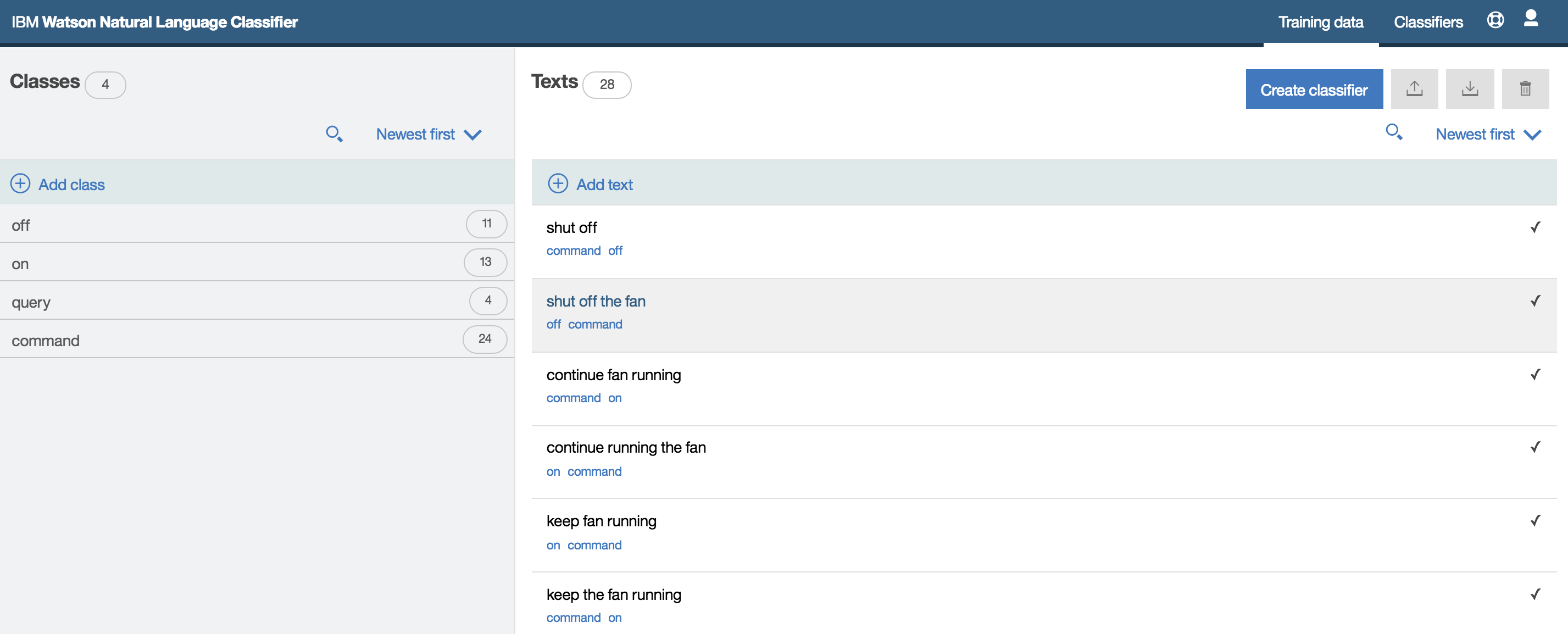This screenshot has width=1568, height=634.
Task: Click the search icon in Texts panel
Action: tap(1394, 132)
